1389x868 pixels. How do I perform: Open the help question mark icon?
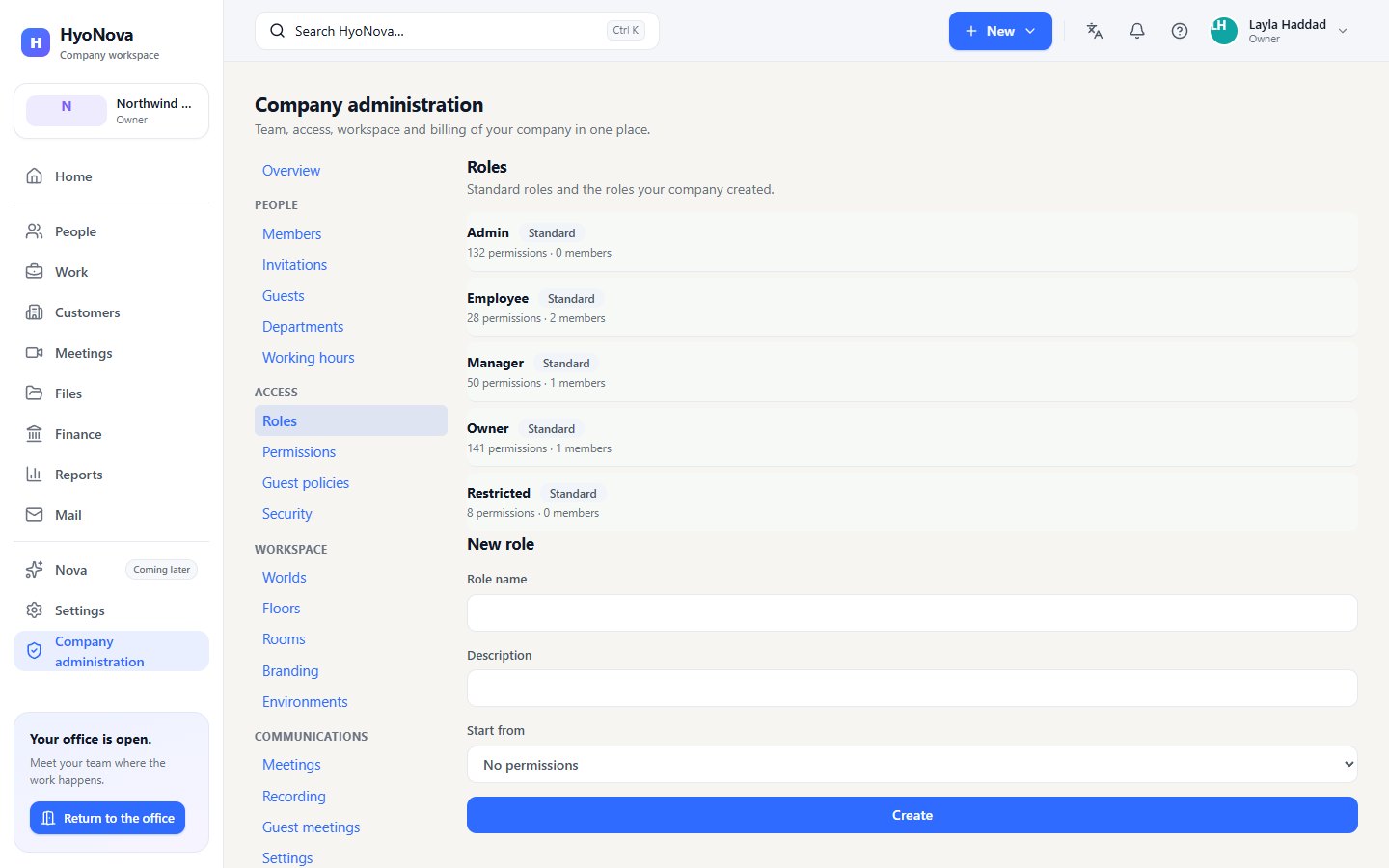coord(1180,31)
